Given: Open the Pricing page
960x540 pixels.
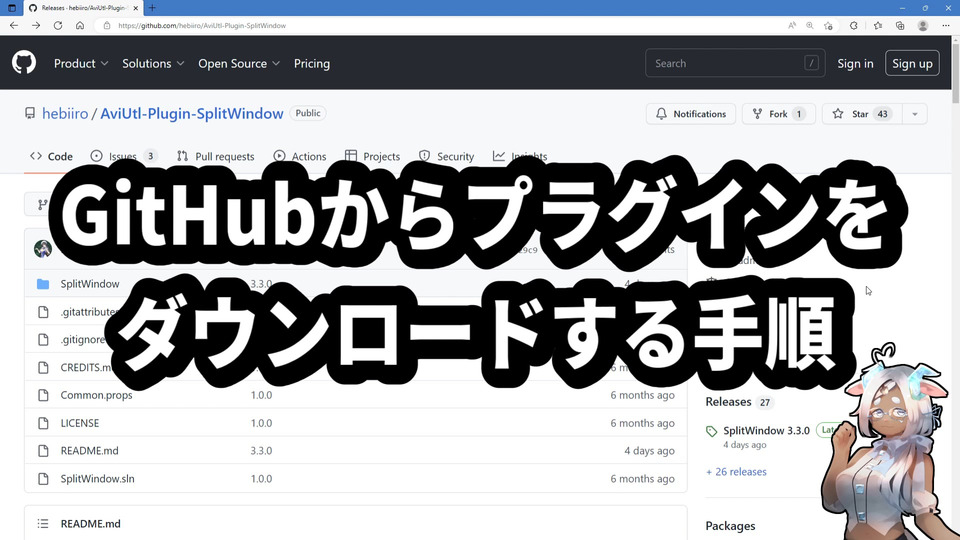Looking at the screenshot, I should (312, 64).
